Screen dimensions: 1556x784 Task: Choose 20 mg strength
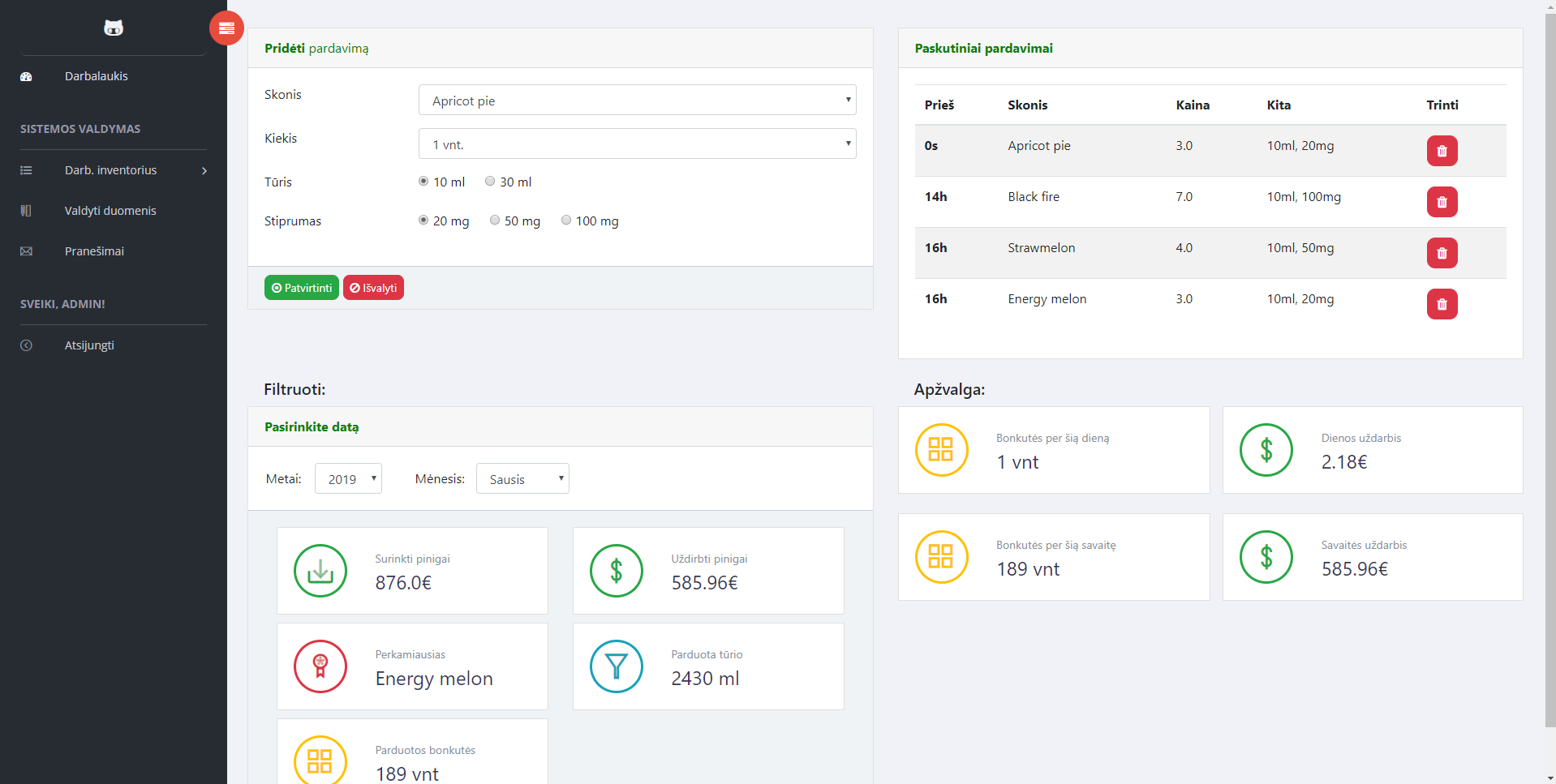pyautogui.click(x=423, y=221)
